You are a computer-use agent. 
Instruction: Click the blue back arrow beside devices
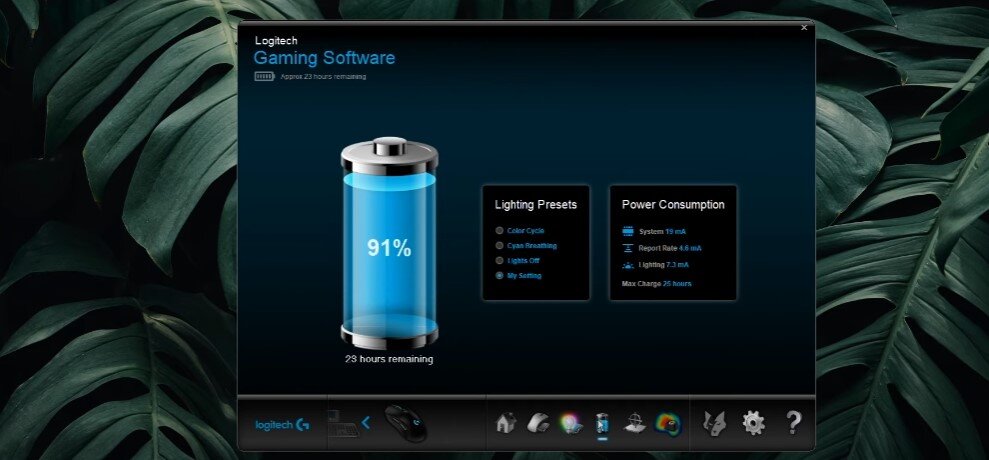[365, 423]
